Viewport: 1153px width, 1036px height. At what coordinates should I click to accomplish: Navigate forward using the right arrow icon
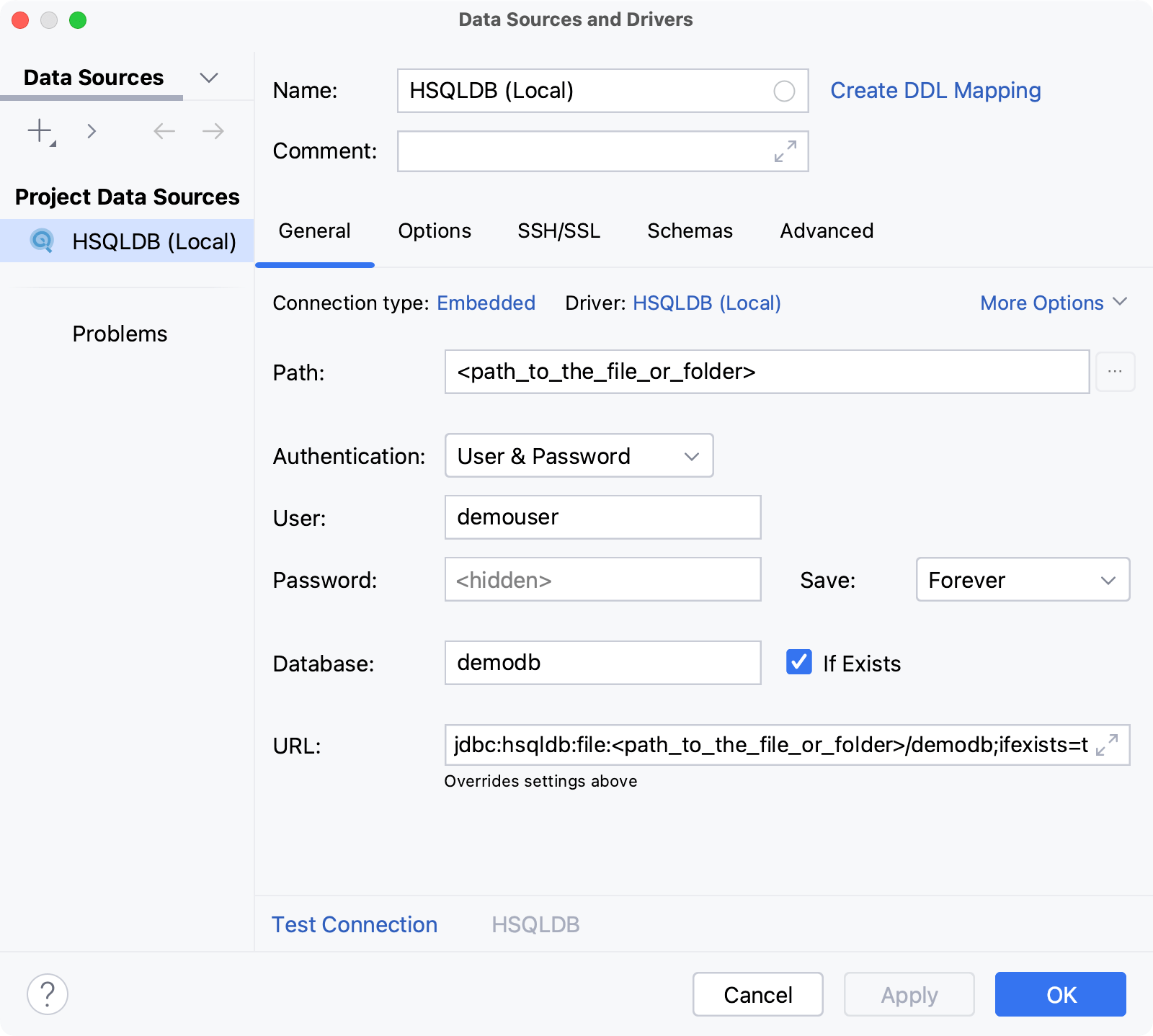pos(211,131)
